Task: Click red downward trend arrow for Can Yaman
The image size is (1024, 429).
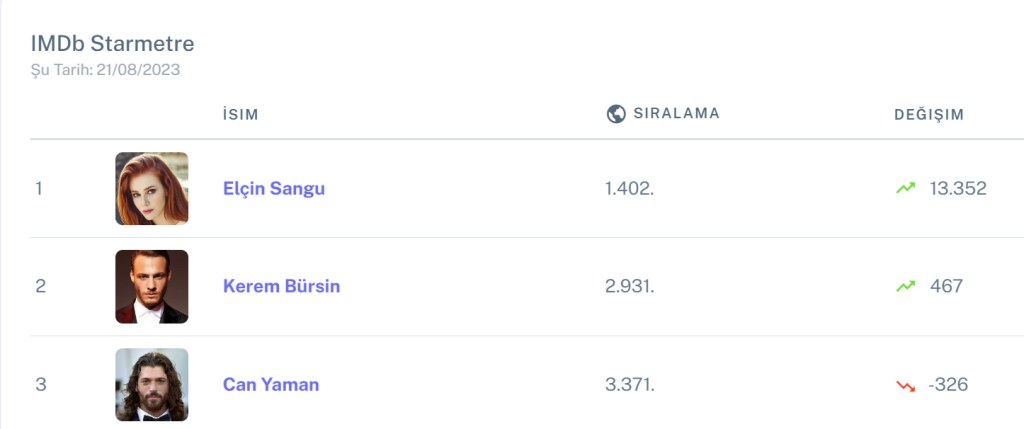Action: point(906,385)
